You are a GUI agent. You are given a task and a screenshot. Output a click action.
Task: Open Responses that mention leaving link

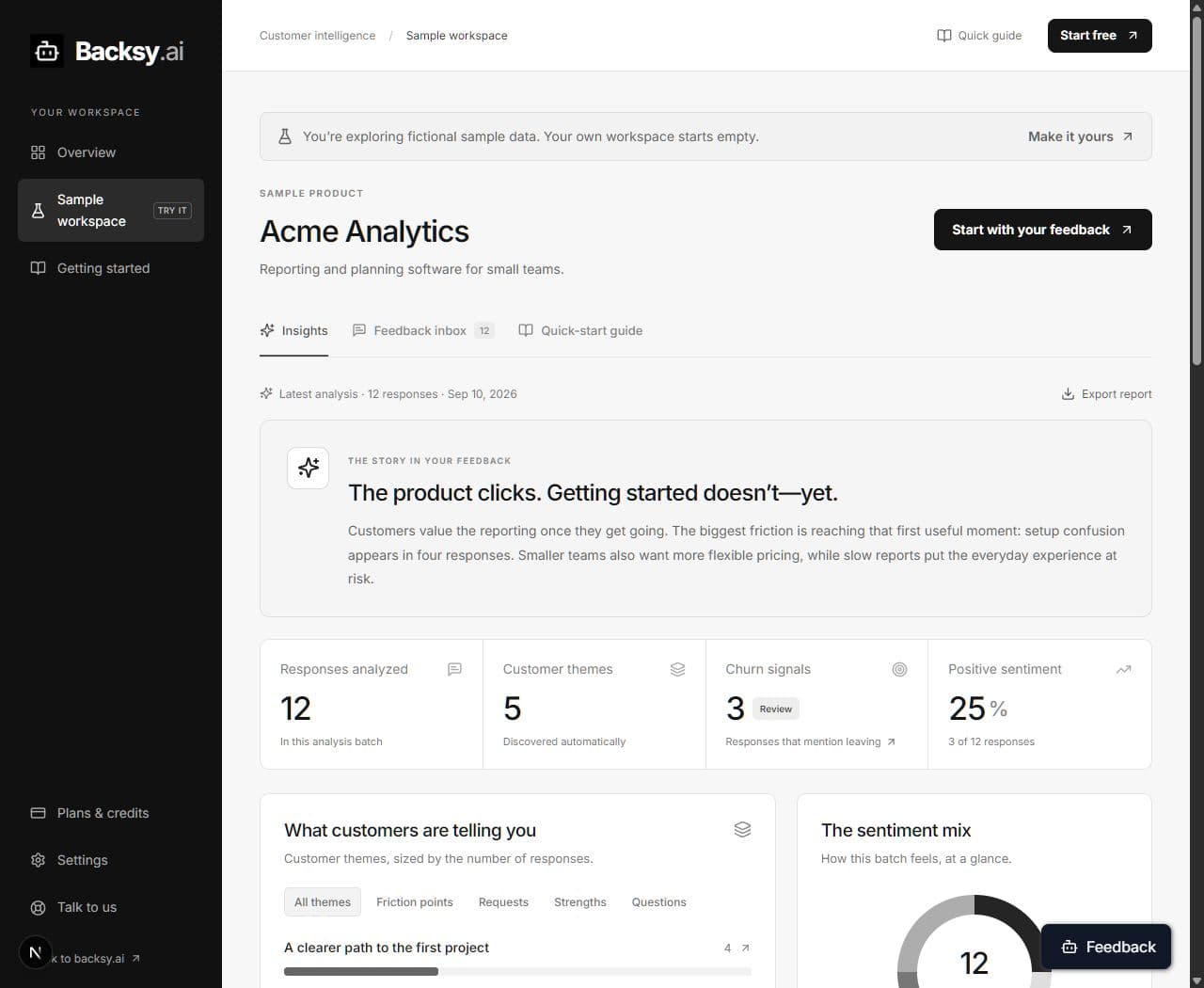tap(810, 741)
